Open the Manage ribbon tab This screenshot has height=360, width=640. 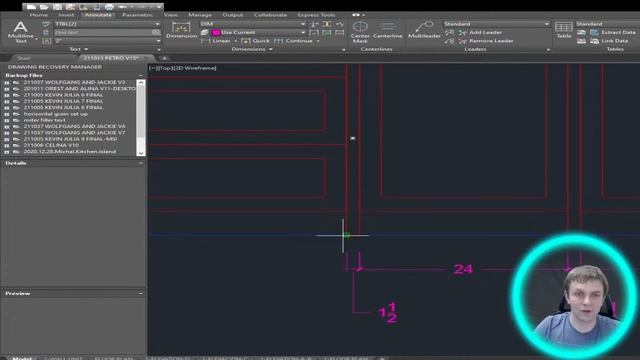pos(200,15)
